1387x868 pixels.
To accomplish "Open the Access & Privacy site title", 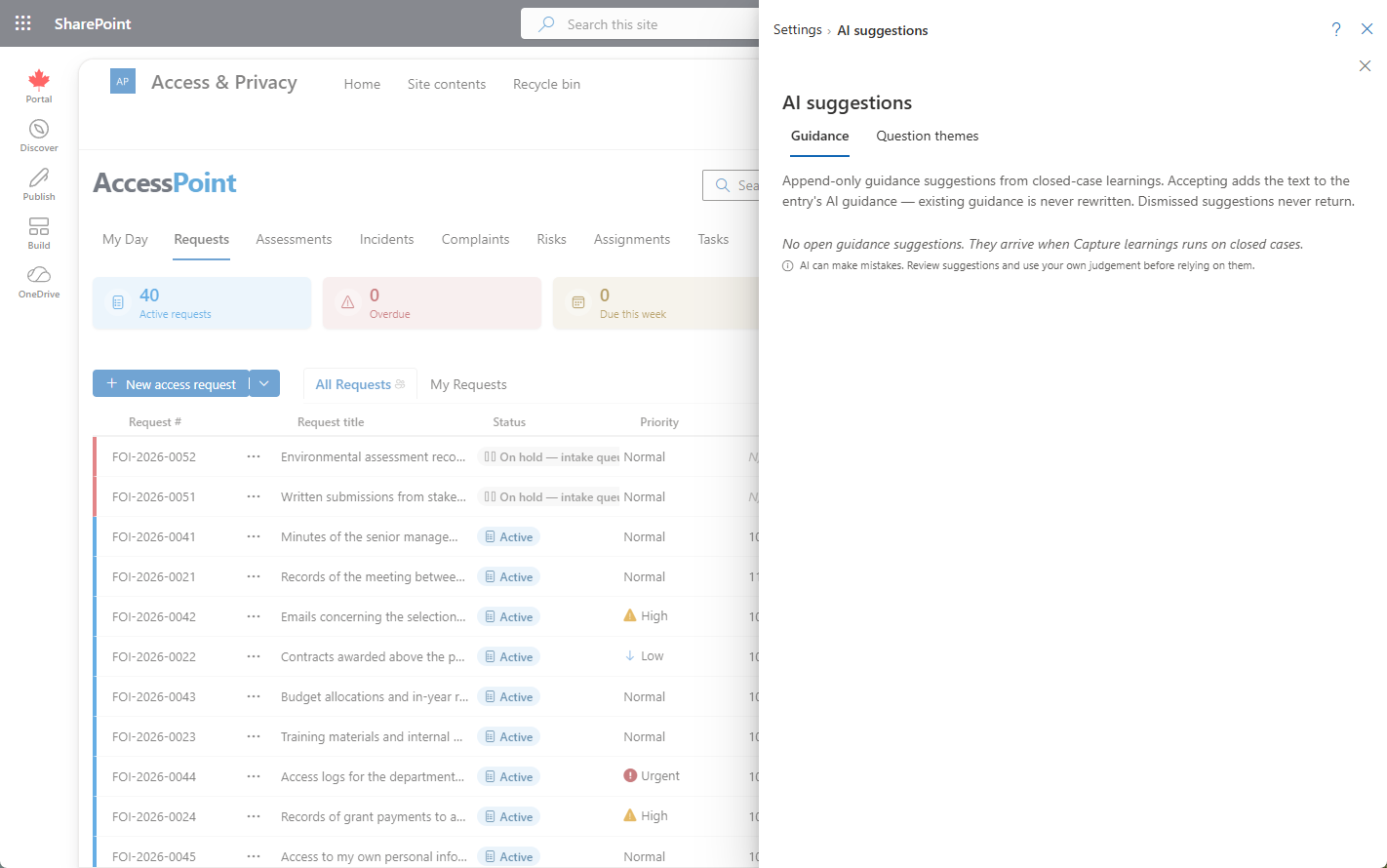I will click(x=224, y=83).
